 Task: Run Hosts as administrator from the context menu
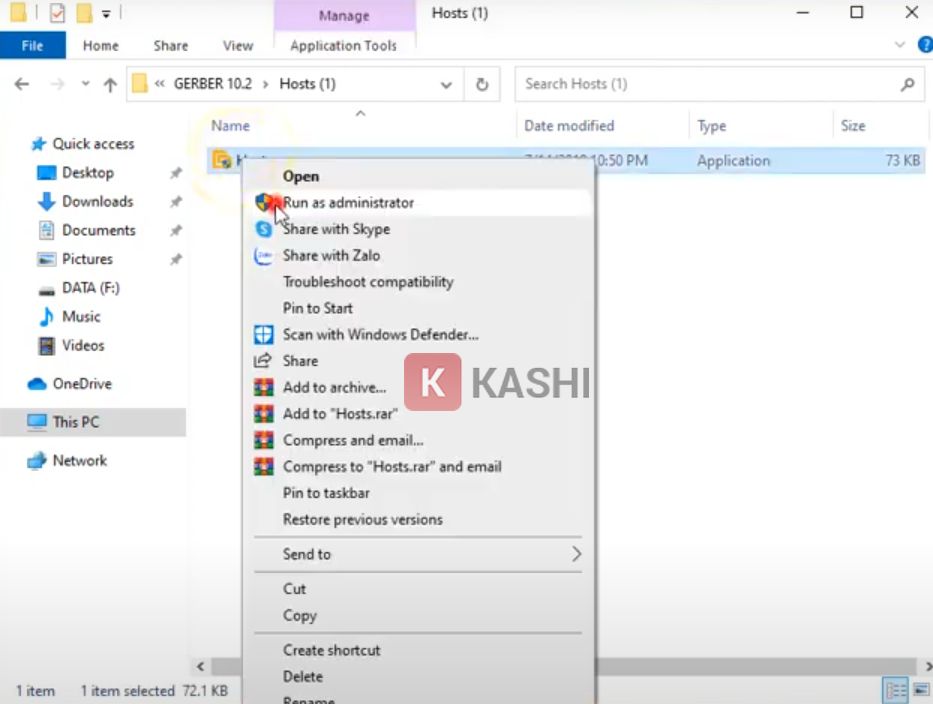[x=347, y=202]
